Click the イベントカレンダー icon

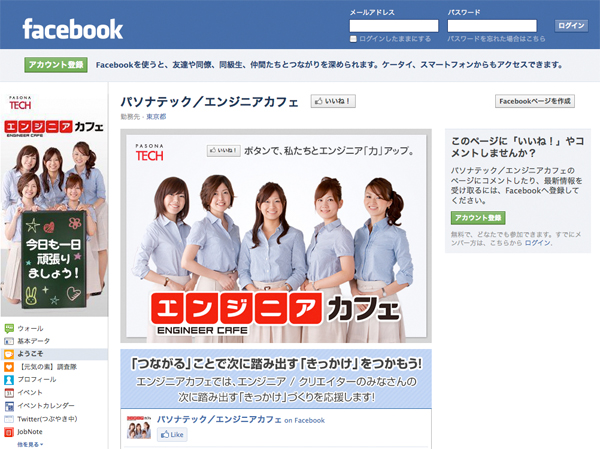tap(9, 406)
